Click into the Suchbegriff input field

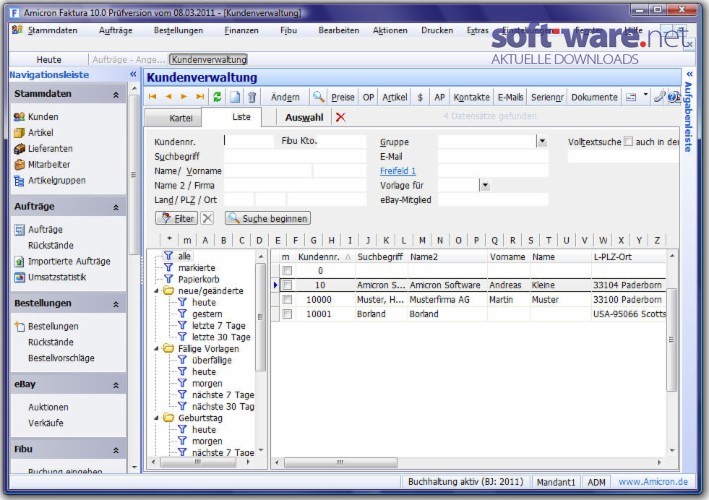pyautogui.click(x=295, y=156)
